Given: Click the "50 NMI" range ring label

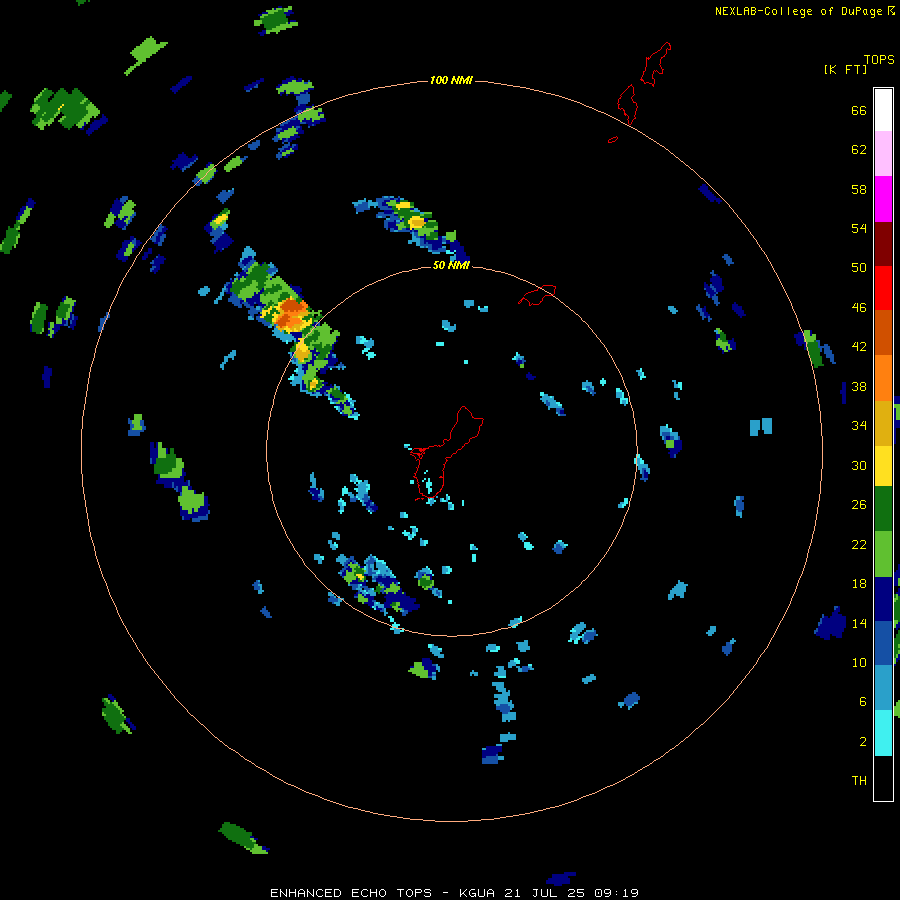Looking at the screenshot, I should tap(451, 265).
